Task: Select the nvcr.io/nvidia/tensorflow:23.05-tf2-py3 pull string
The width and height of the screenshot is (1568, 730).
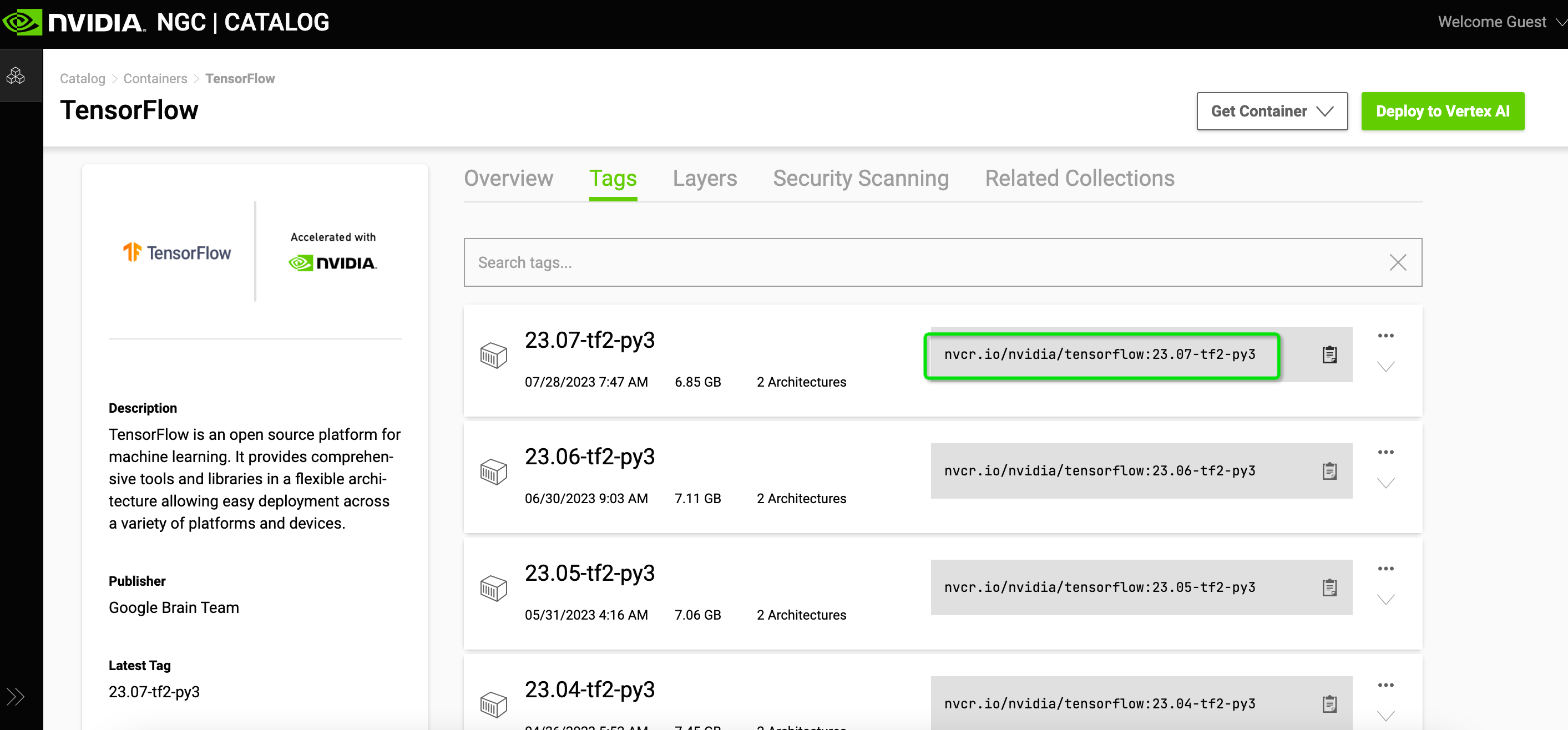Action: tap(1100, 587)
